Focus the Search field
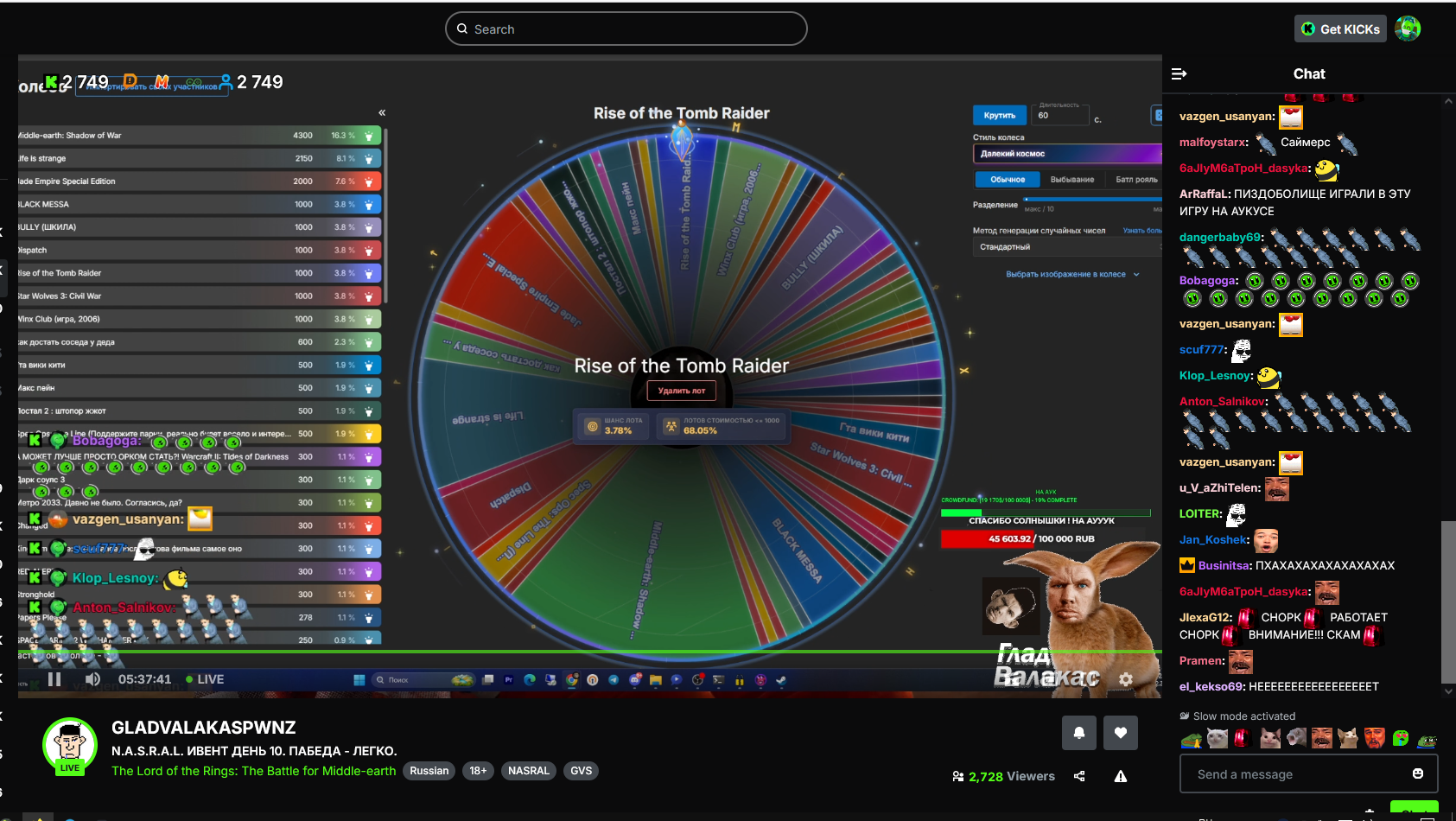 (x=626, y=29)
